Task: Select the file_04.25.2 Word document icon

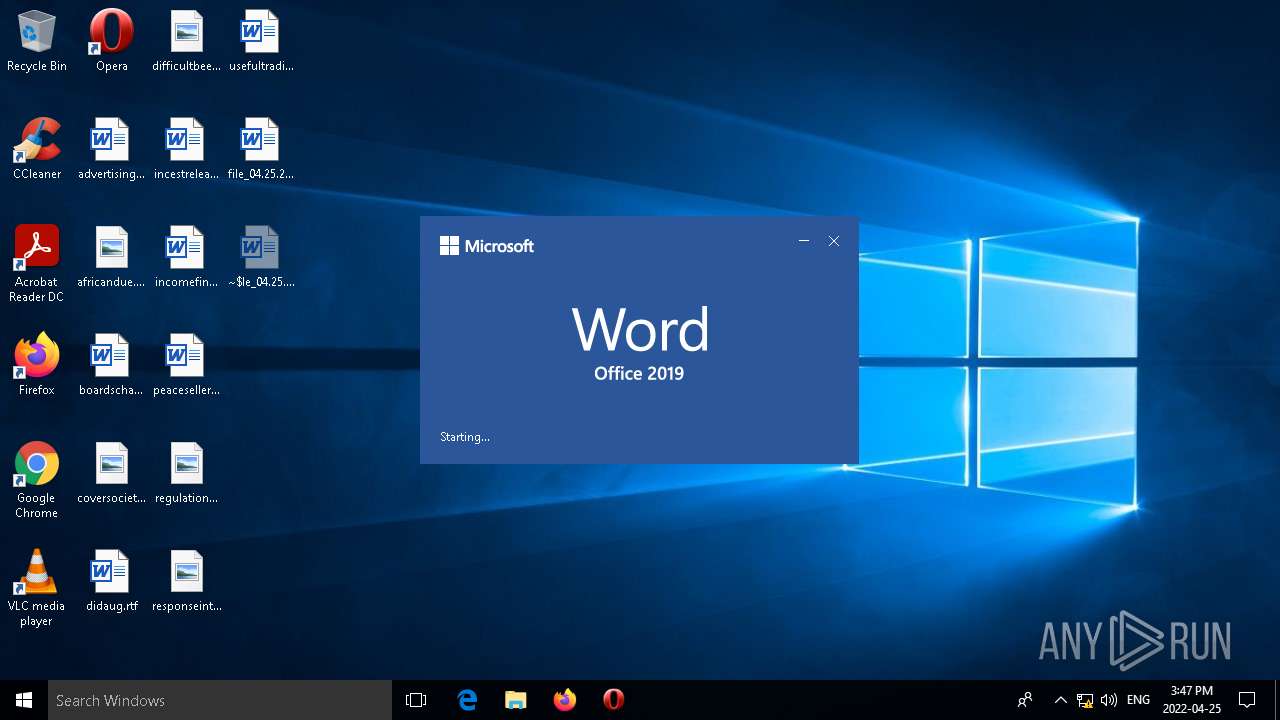Action: [260, 148]
